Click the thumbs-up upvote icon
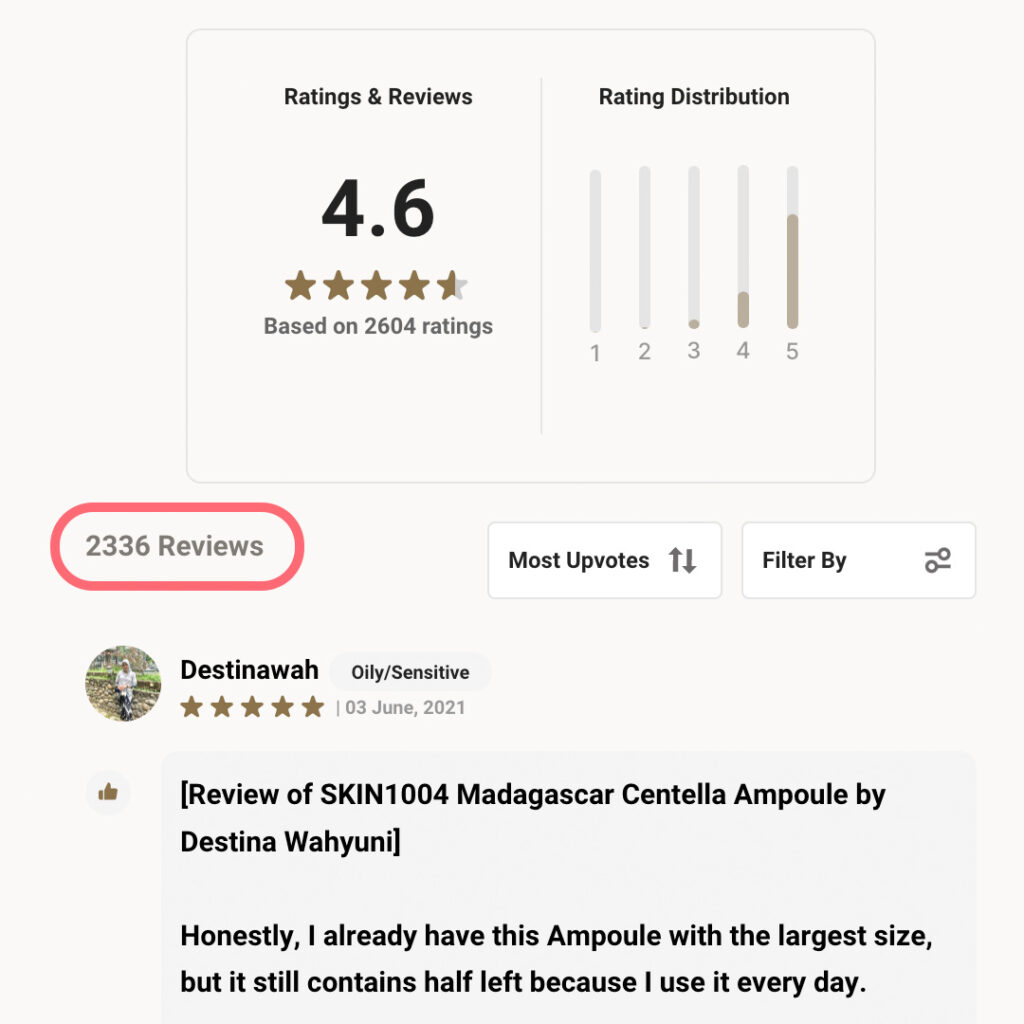This screenshot has width=1024, height=1024. [x=108, y=793]
